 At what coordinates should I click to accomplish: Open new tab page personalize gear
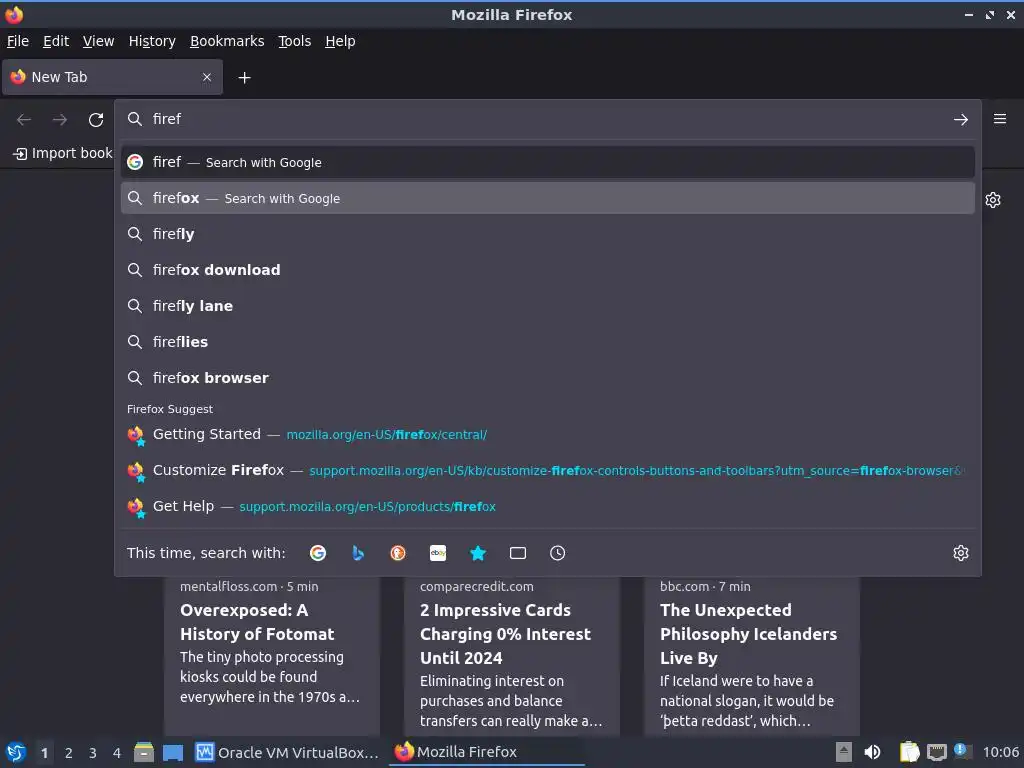tap(993, 200)
